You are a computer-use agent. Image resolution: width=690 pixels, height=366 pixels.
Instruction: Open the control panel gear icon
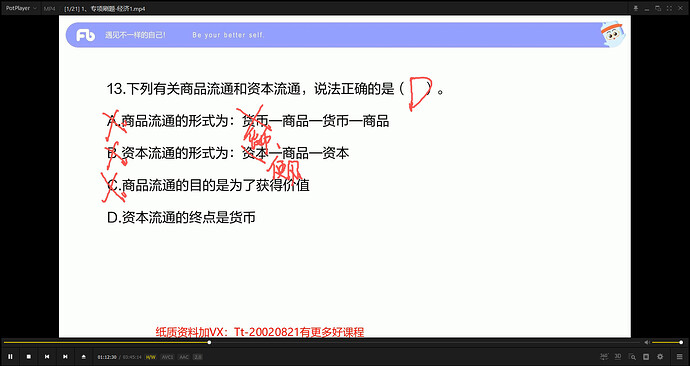(x=660, y=357)
